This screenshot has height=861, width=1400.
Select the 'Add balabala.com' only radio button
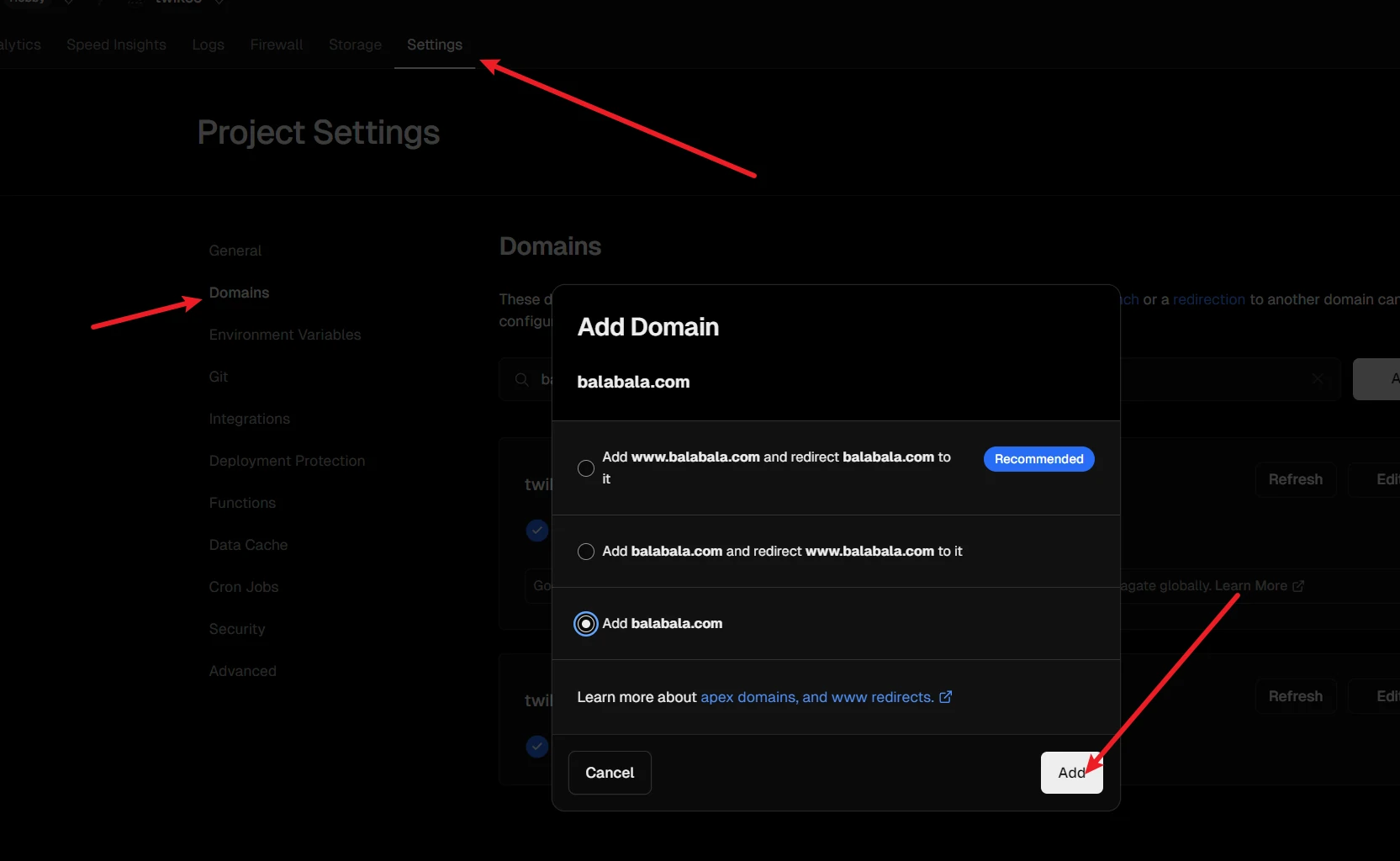click(x=586, y=624)
